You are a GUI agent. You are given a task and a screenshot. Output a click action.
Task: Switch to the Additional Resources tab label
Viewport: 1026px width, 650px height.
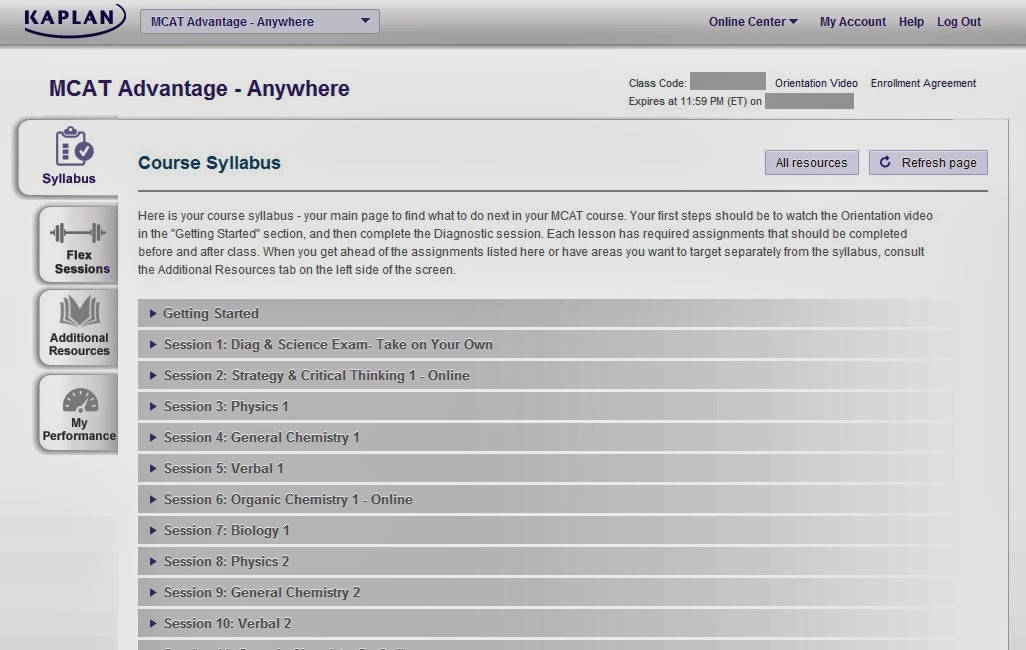[79, 344]
